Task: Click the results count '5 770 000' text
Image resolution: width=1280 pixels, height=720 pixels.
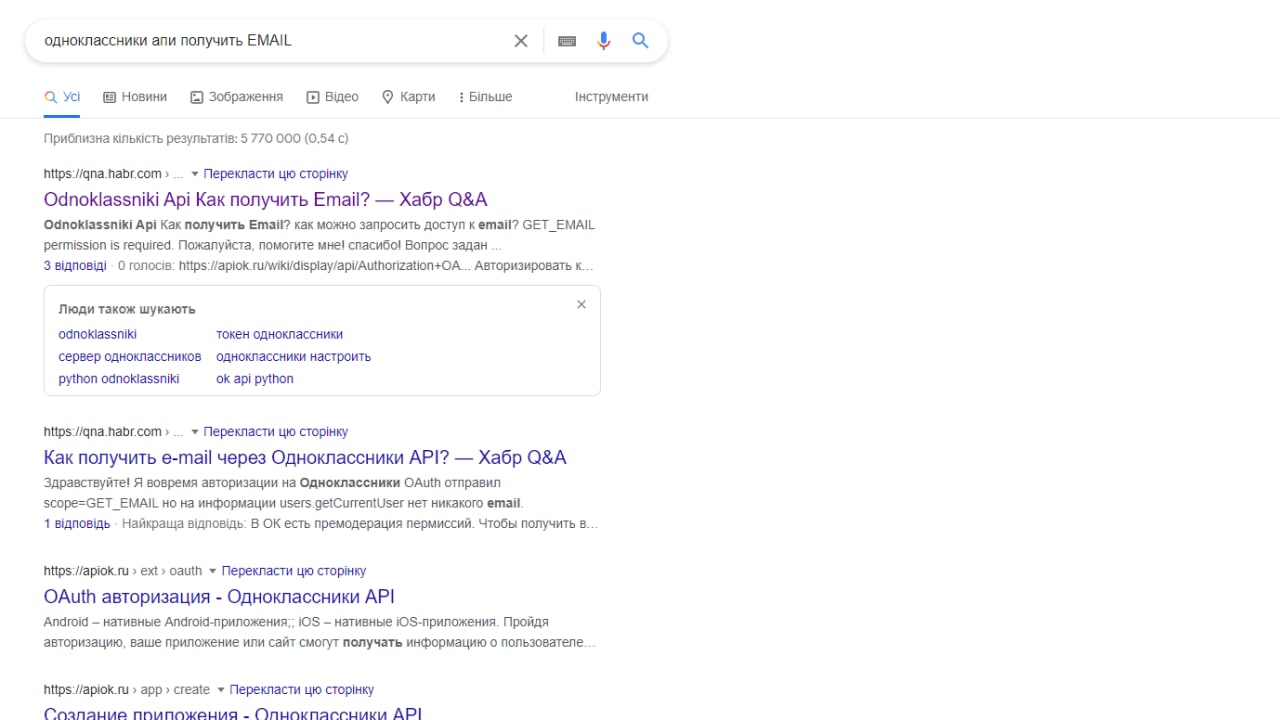Action: tap(270, 139)
